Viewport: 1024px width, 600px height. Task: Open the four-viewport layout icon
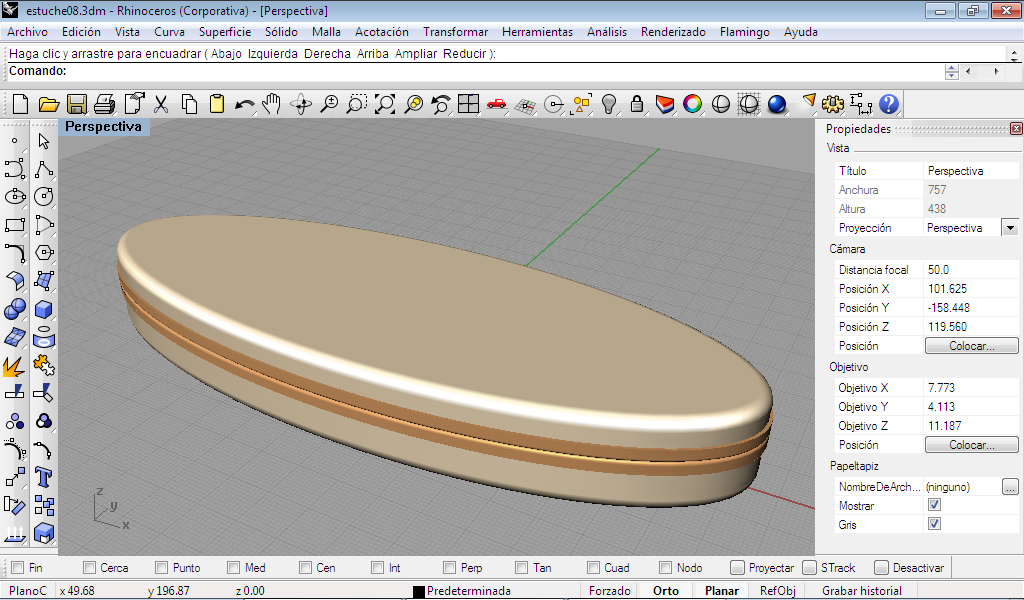[x=468, y=104]
